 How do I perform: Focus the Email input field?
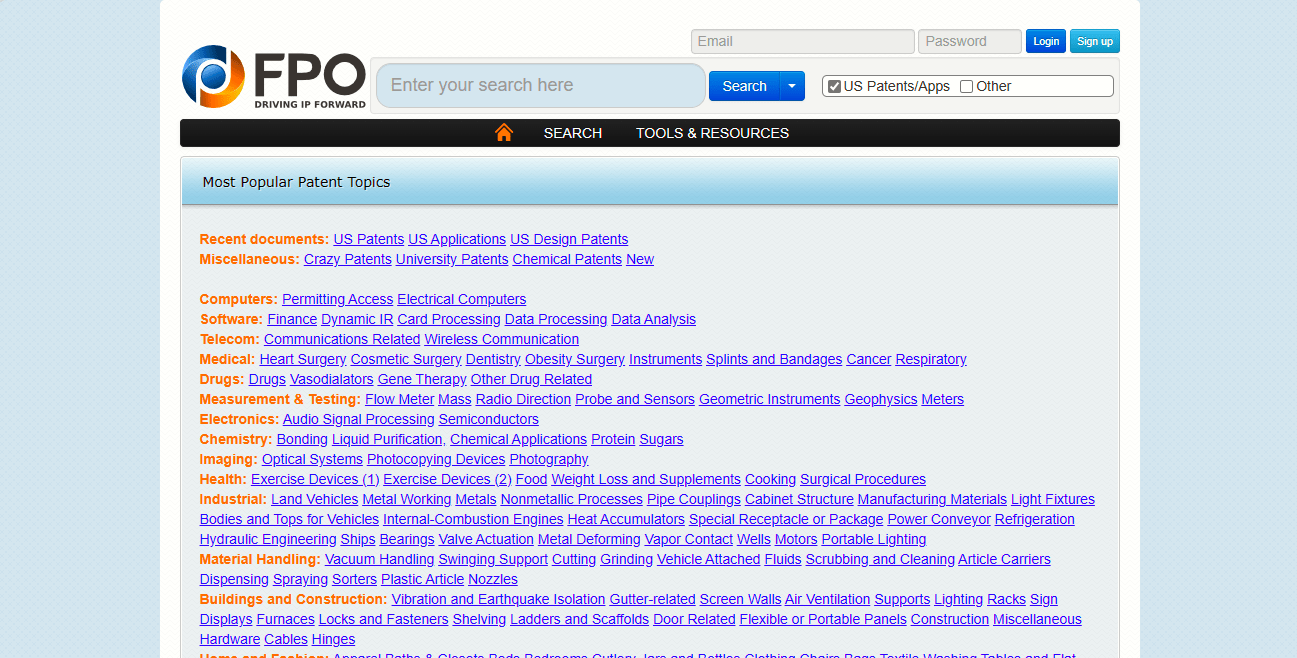[802, 41]
